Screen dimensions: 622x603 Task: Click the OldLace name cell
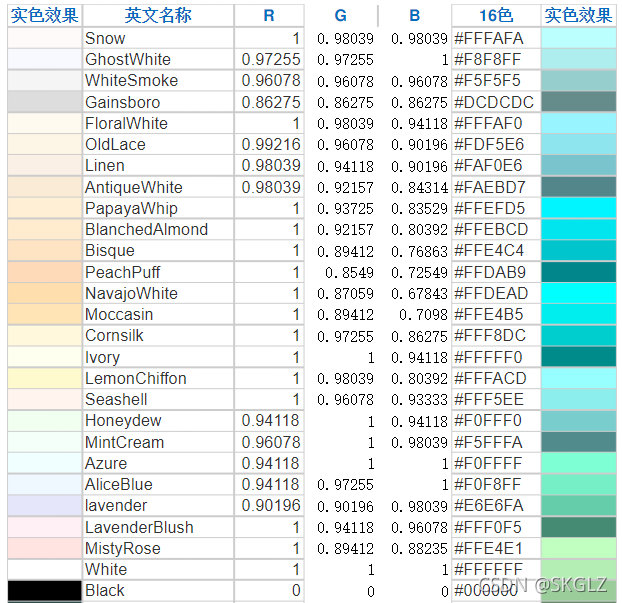(158, 144)
